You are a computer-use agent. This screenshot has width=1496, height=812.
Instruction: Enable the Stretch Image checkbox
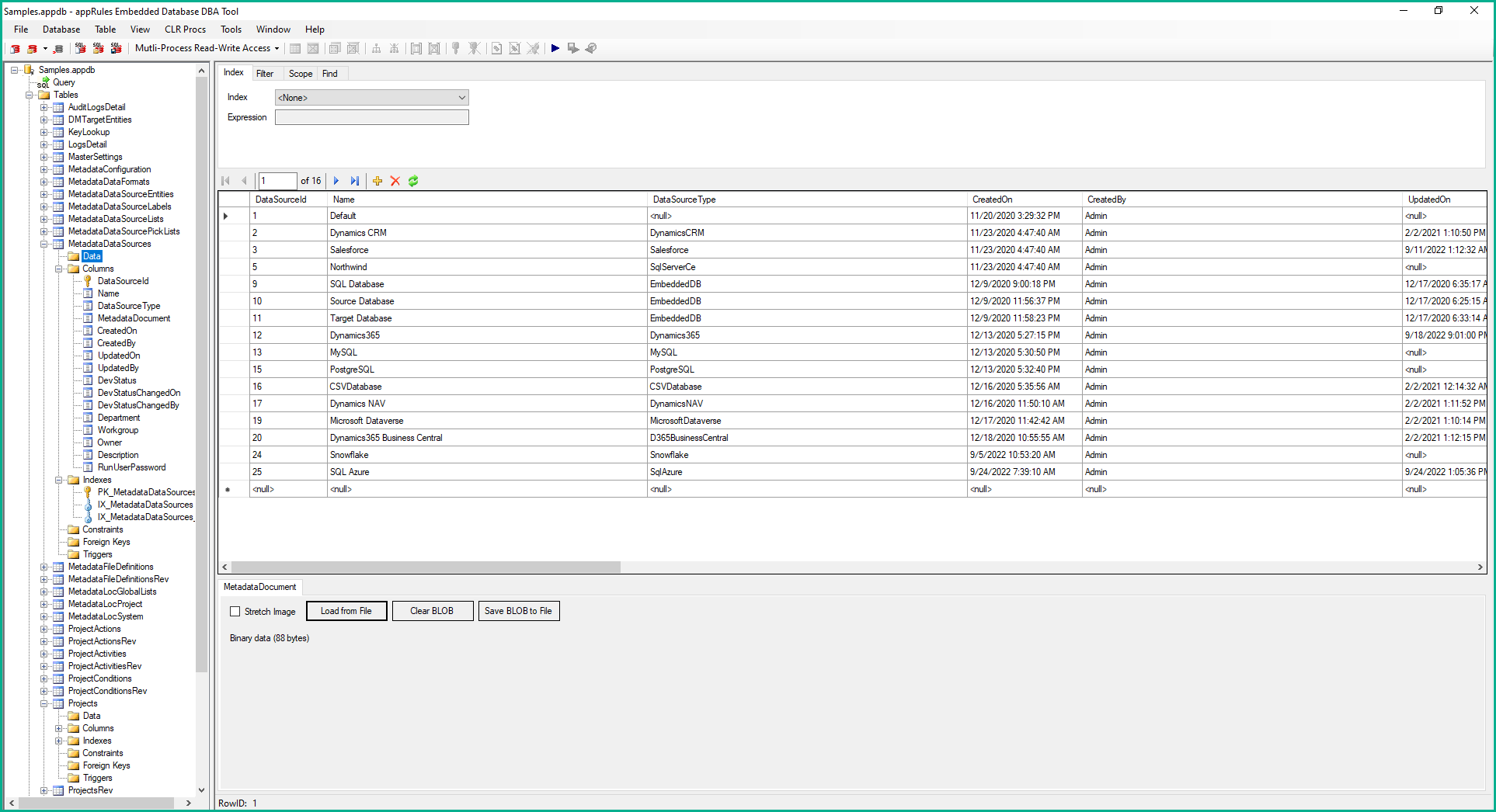235,612
